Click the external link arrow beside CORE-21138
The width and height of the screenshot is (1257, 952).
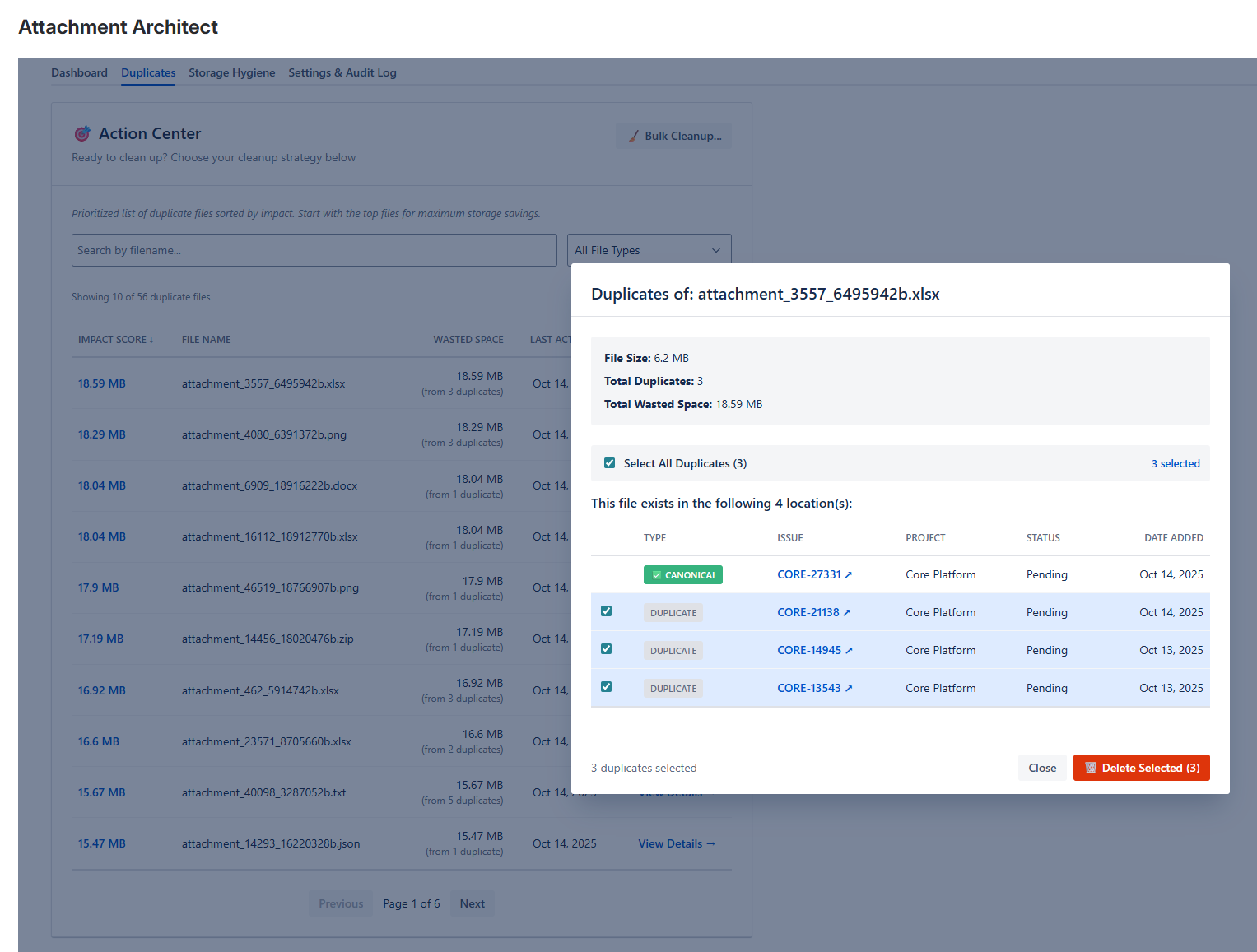(848, 611)
